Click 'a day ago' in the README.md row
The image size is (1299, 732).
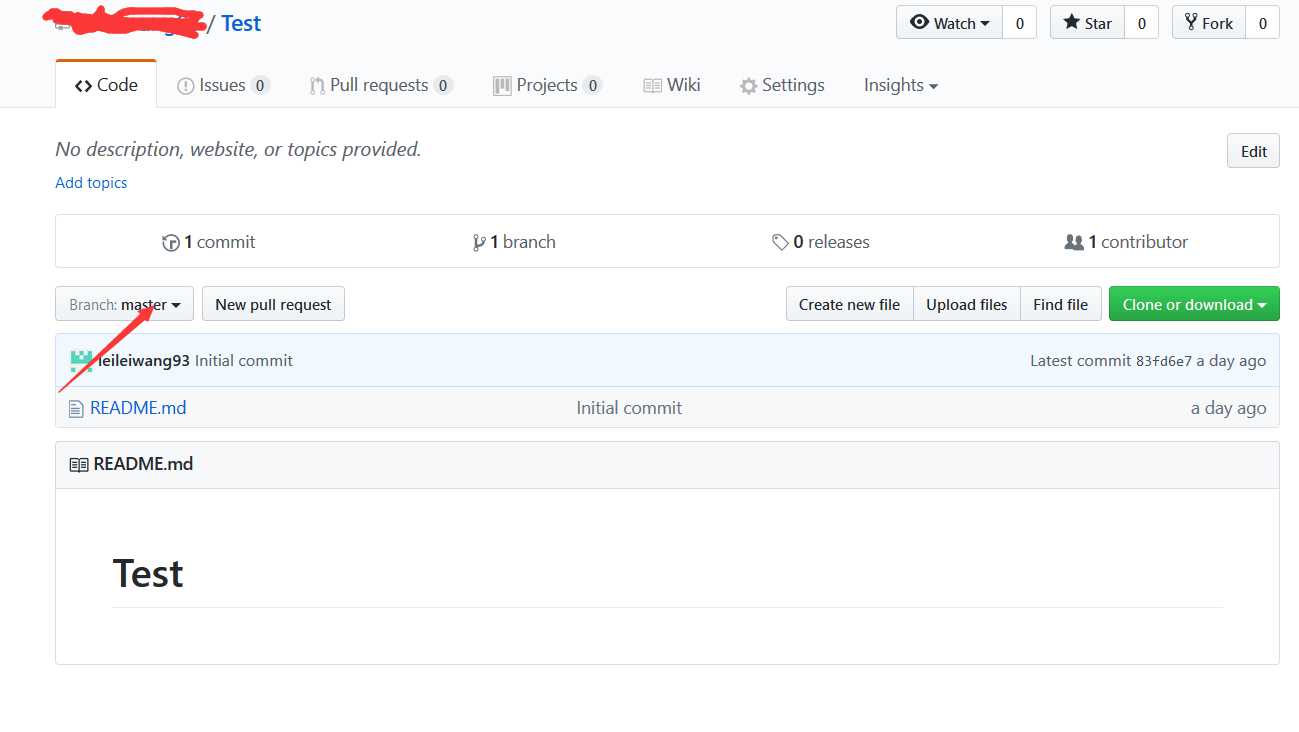coord(1228,408)
